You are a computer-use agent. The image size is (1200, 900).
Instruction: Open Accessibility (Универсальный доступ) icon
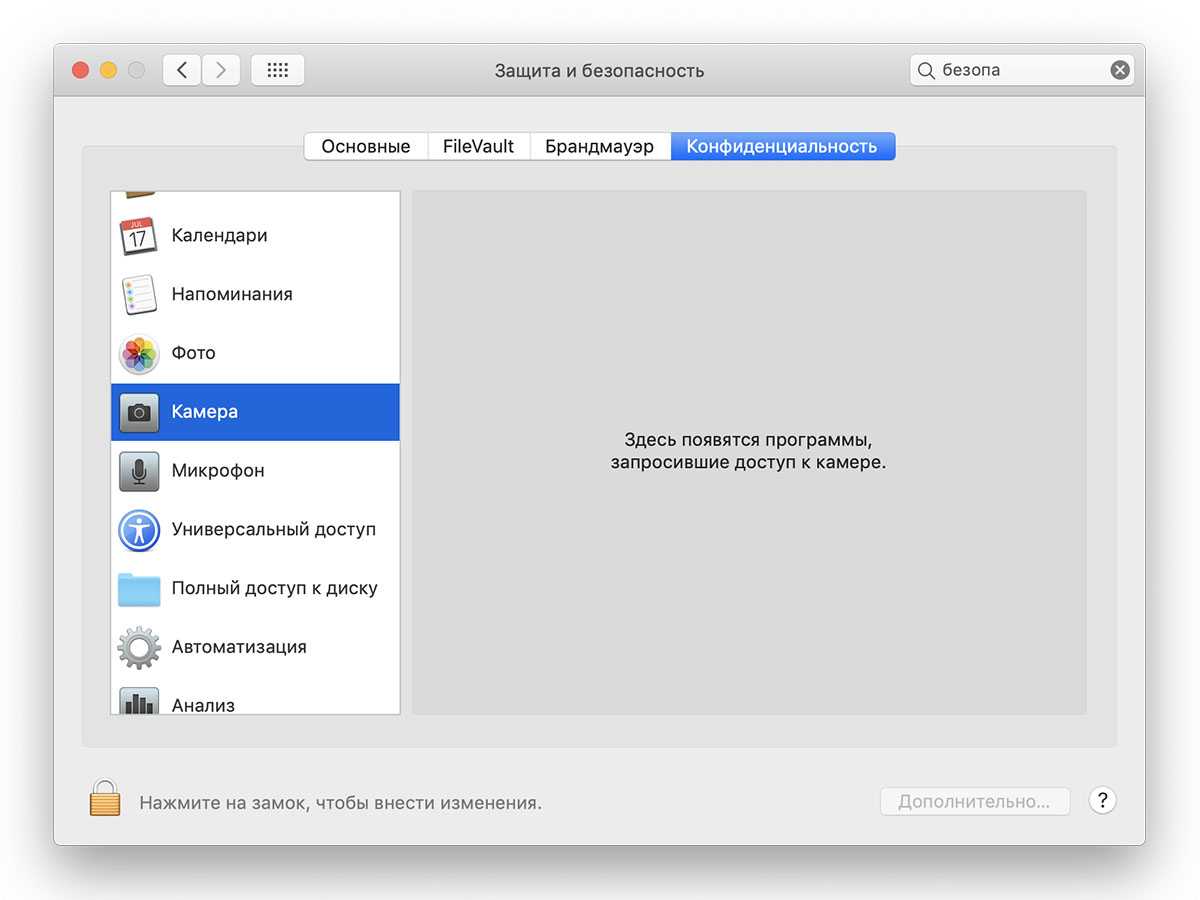click(138, 530)
